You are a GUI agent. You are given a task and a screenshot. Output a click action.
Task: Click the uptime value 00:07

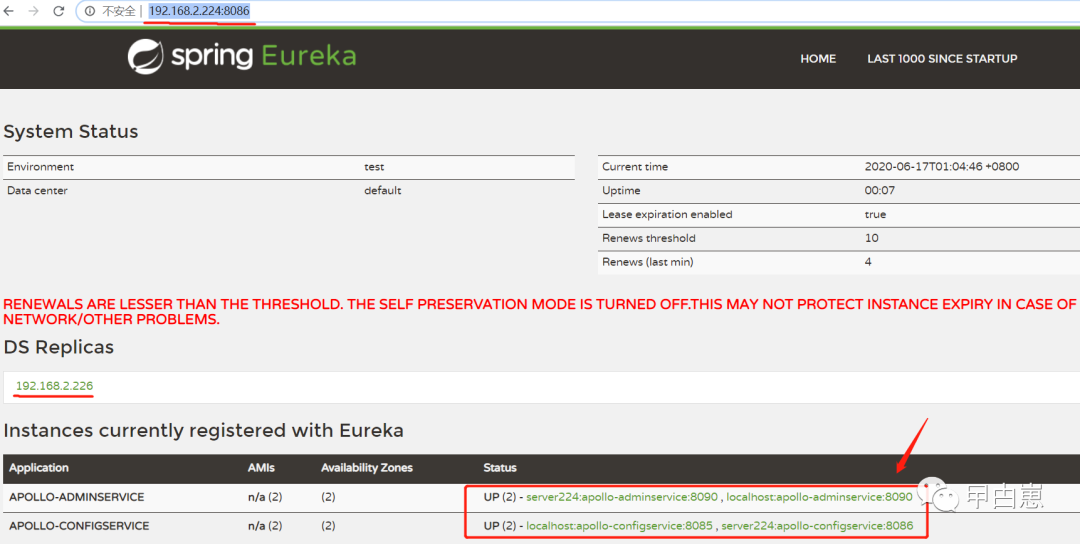(878, 191)
